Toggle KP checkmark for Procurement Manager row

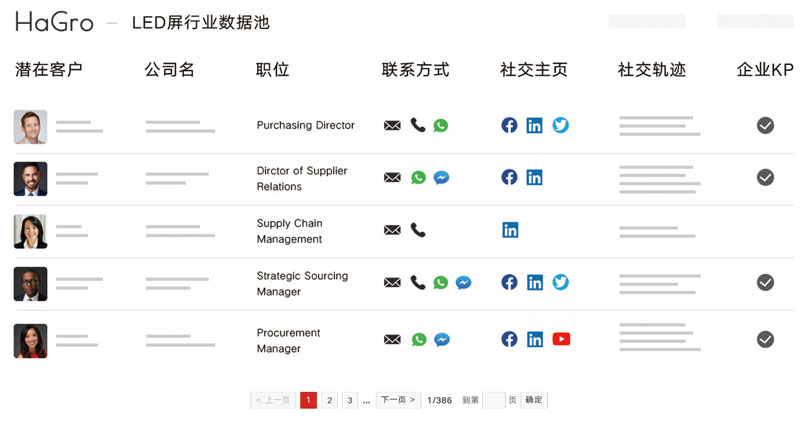(x=765, y=340)
